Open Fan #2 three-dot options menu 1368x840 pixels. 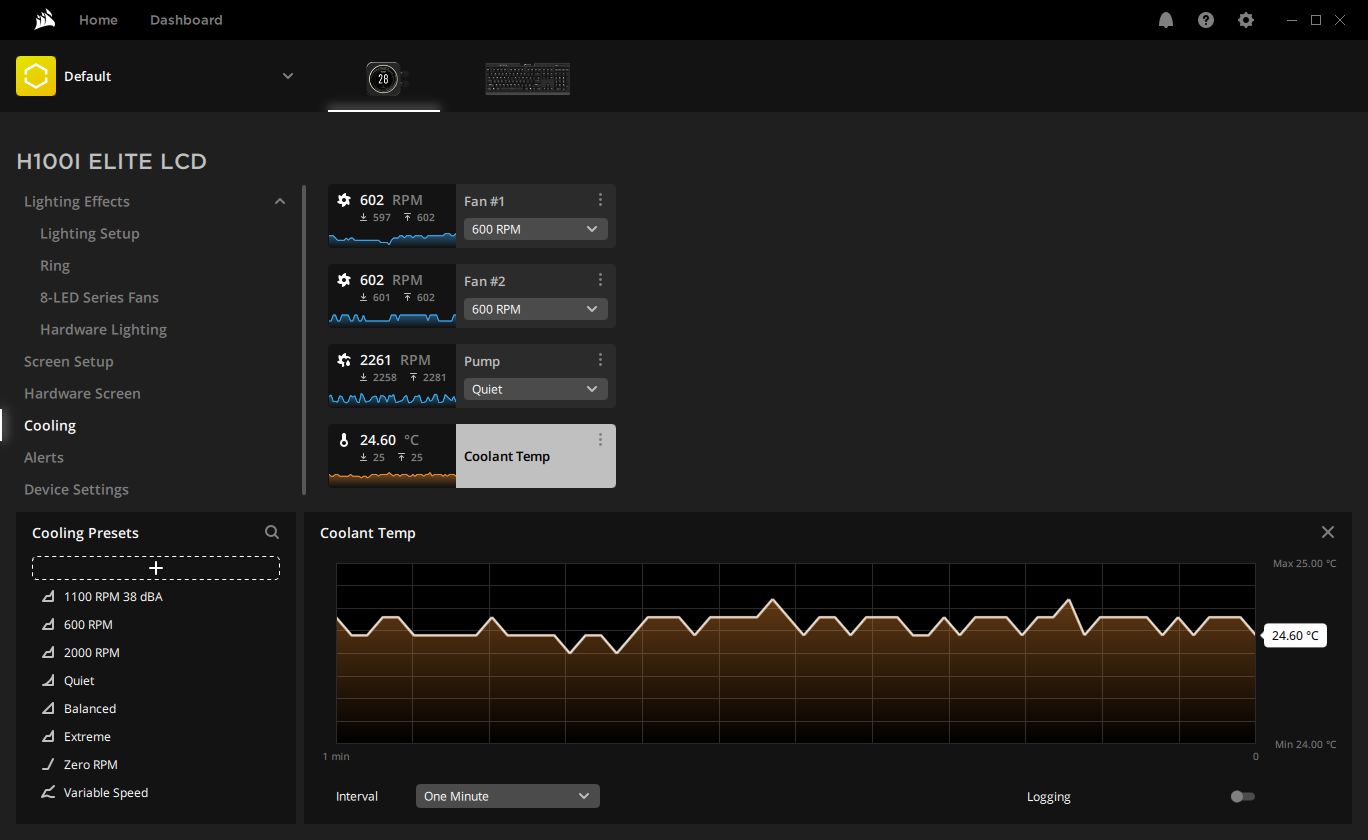[600, 280]
